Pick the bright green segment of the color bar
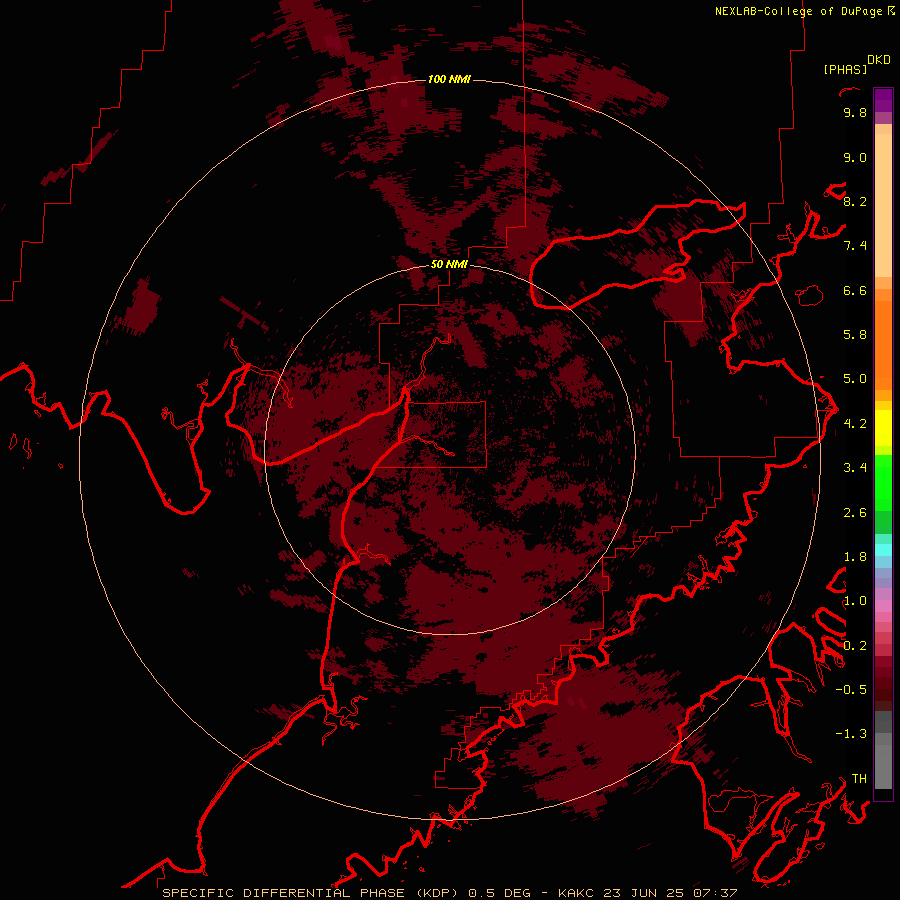 (x=883, y=484)
